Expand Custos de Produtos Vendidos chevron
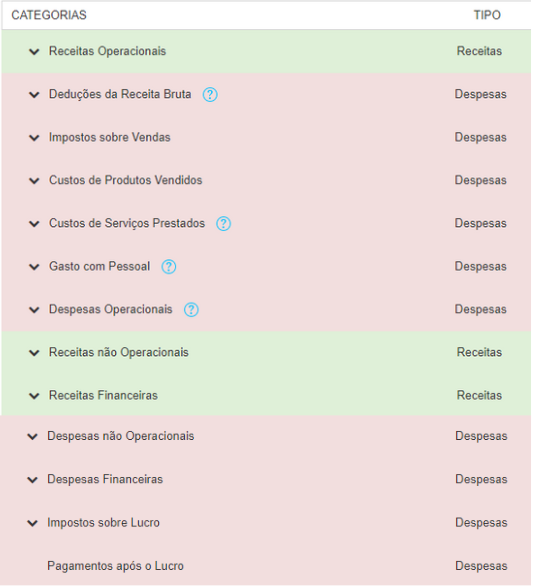The height and width of the screenshot is (586, 534). tap(34, 181)
